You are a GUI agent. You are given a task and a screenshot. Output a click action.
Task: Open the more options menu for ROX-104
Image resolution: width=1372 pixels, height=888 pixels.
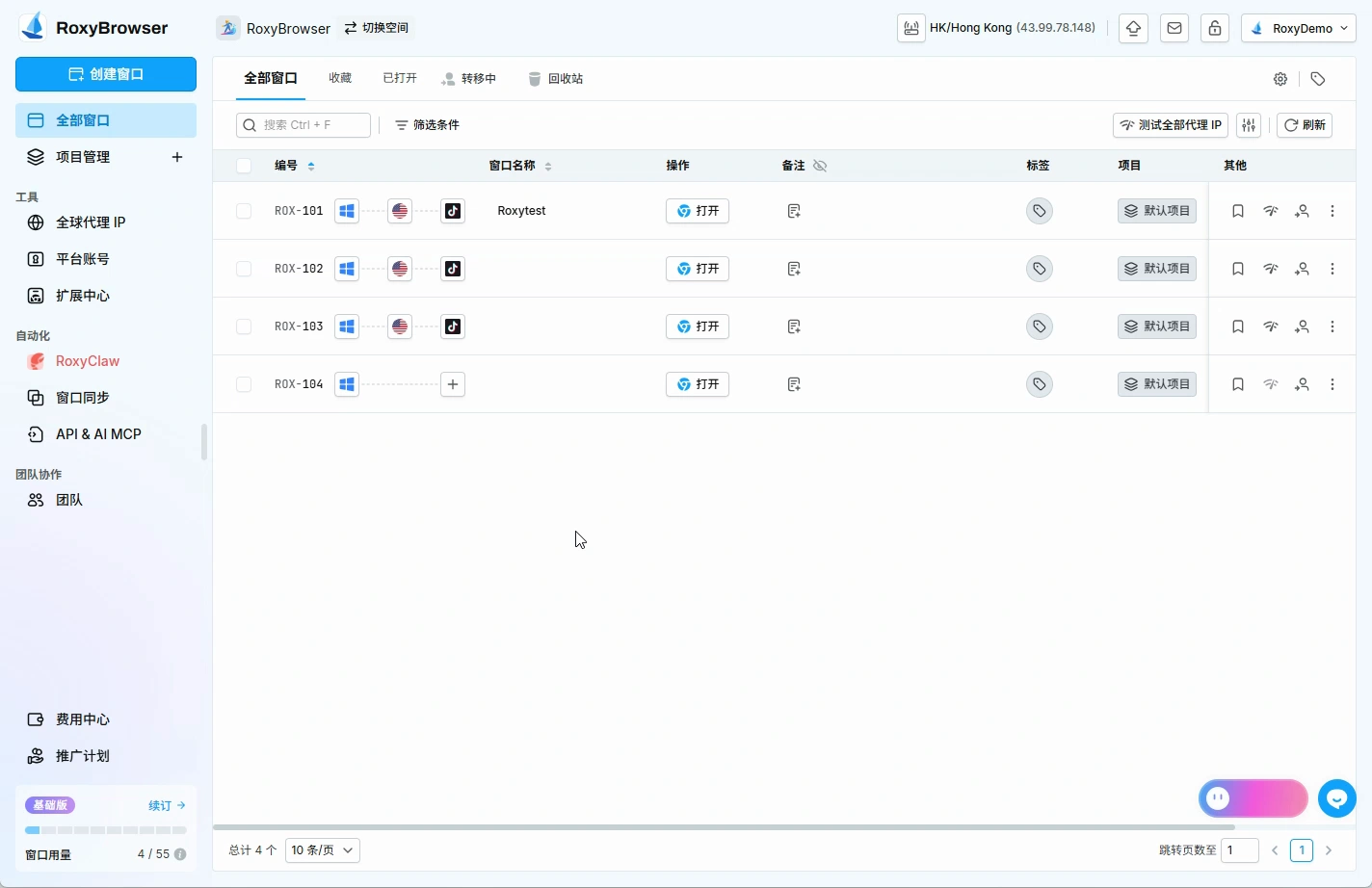[x=1332, y=384]
